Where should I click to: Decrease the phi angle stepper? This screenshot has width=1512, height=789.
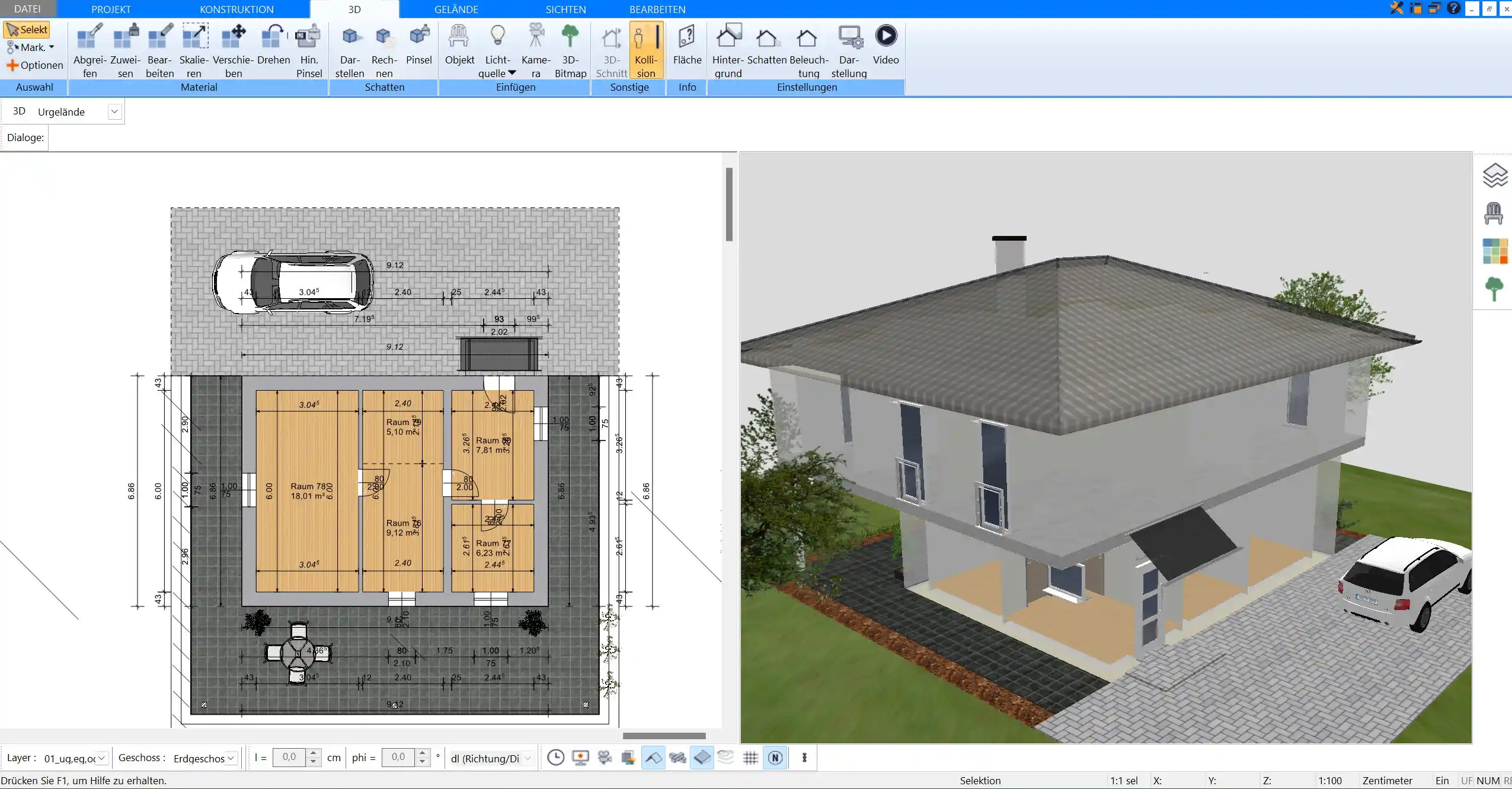[422, 762]
